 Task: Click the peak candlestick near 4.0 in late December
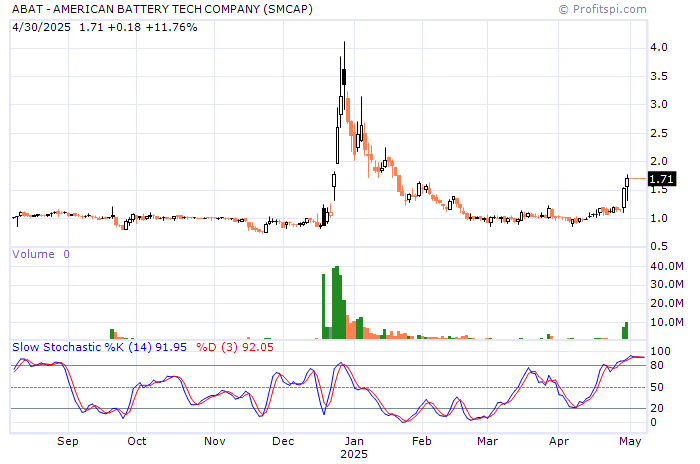click(x=344, y=76)
